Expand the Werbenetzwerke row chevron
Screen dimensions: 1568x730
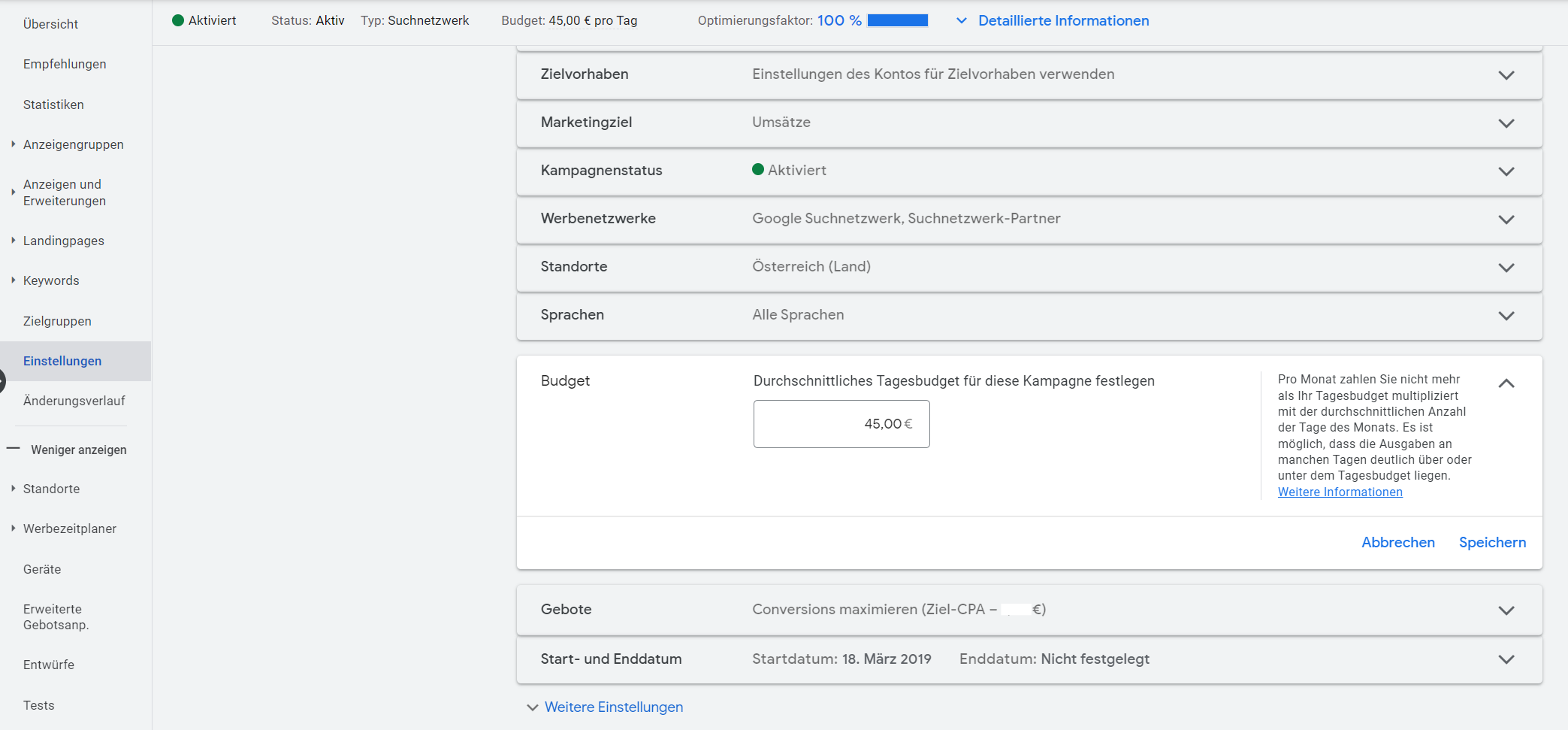1506,220
